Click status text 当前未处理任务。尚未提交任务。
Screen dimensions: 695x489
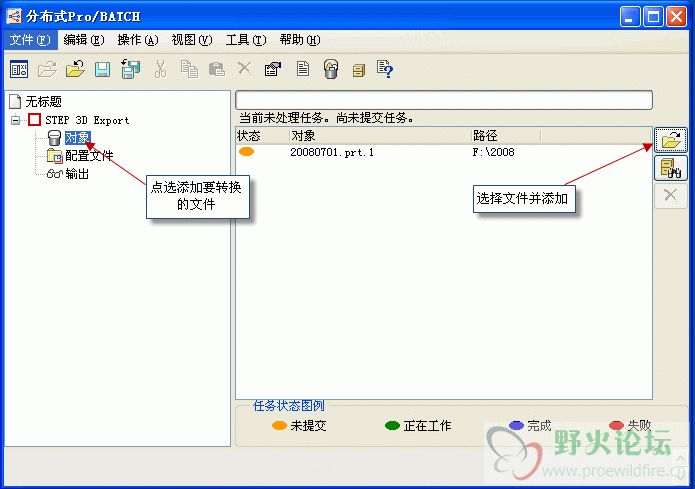[327, 118]
